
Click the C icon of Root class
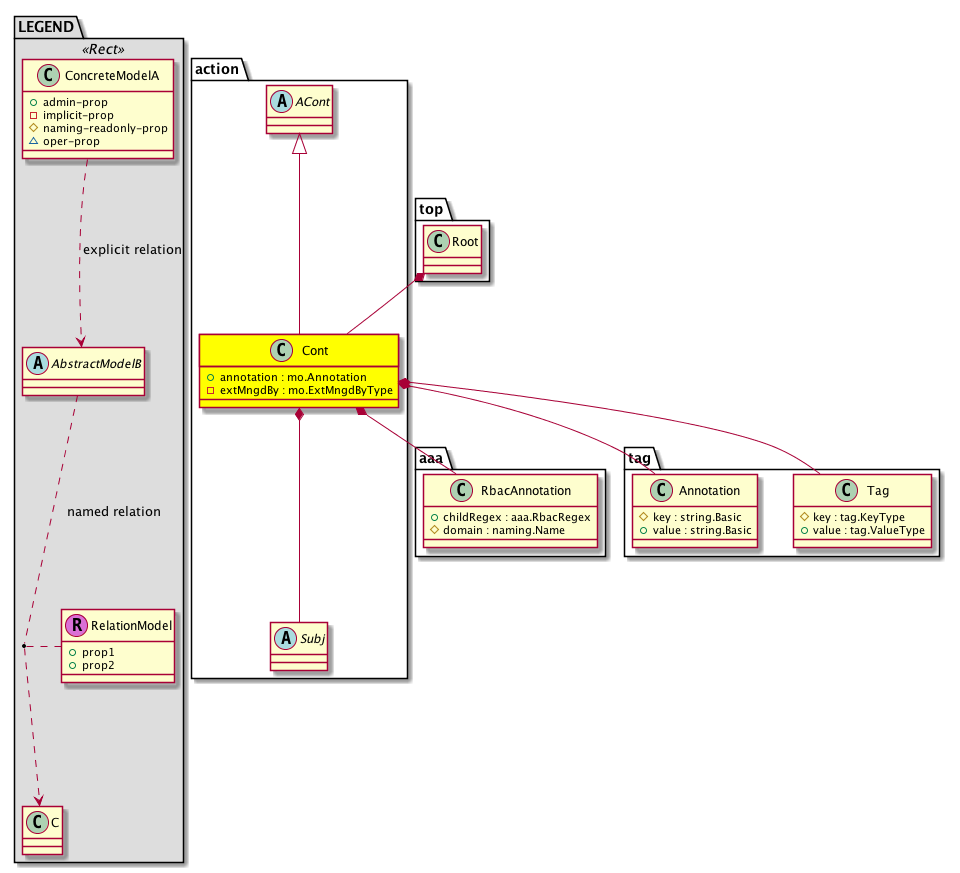tap(439, 240)
